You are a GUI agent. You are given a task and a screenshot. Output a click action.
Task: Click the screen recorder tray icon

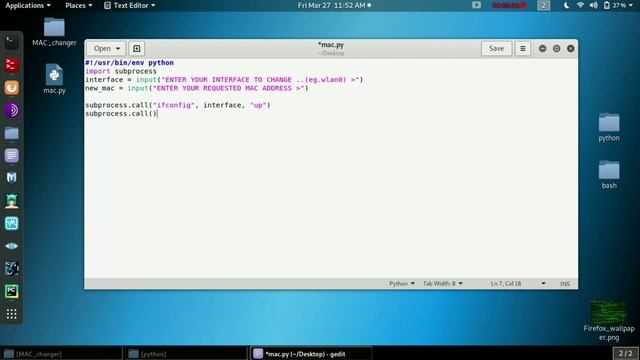(476, 5)
